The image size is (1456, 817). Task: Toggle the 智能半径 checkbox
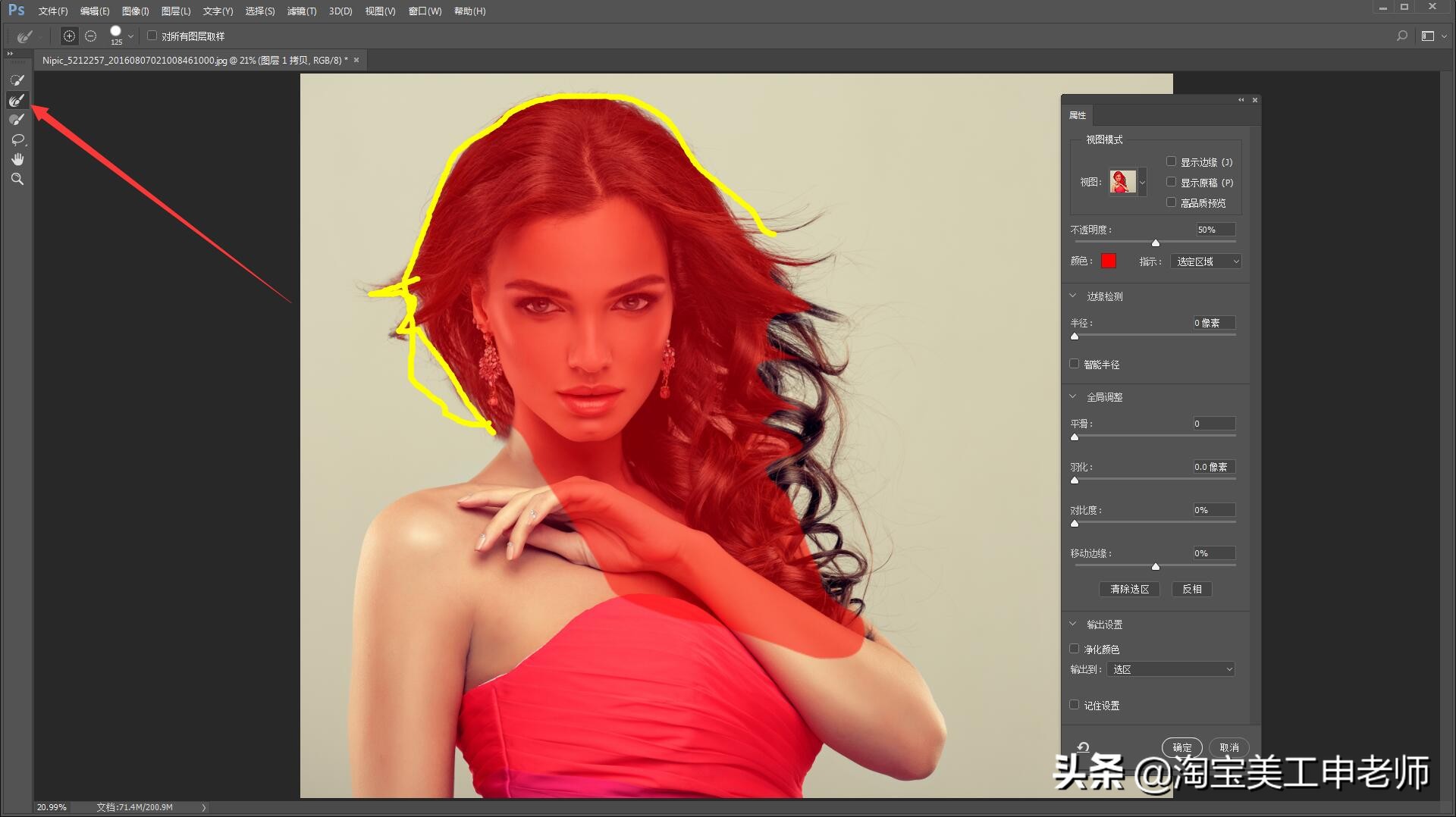point(1075,364)
